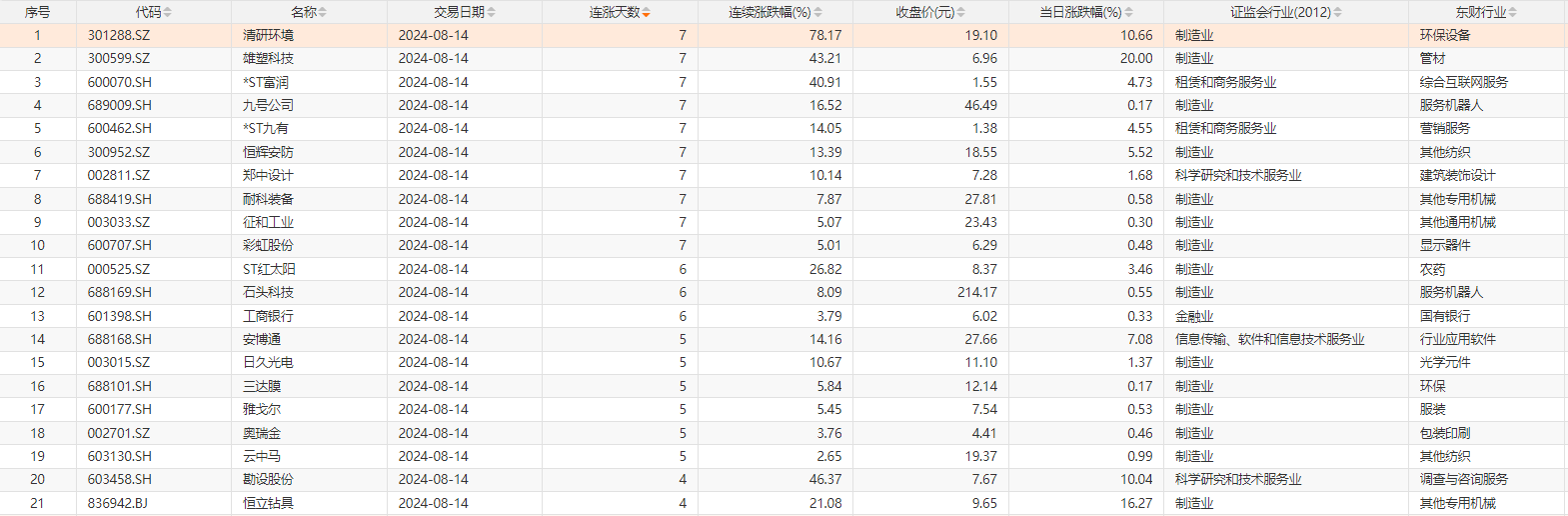Screen dimensions: 1568x516
Task: Select stock code 002811.SZ
Action: coord(119,175)
